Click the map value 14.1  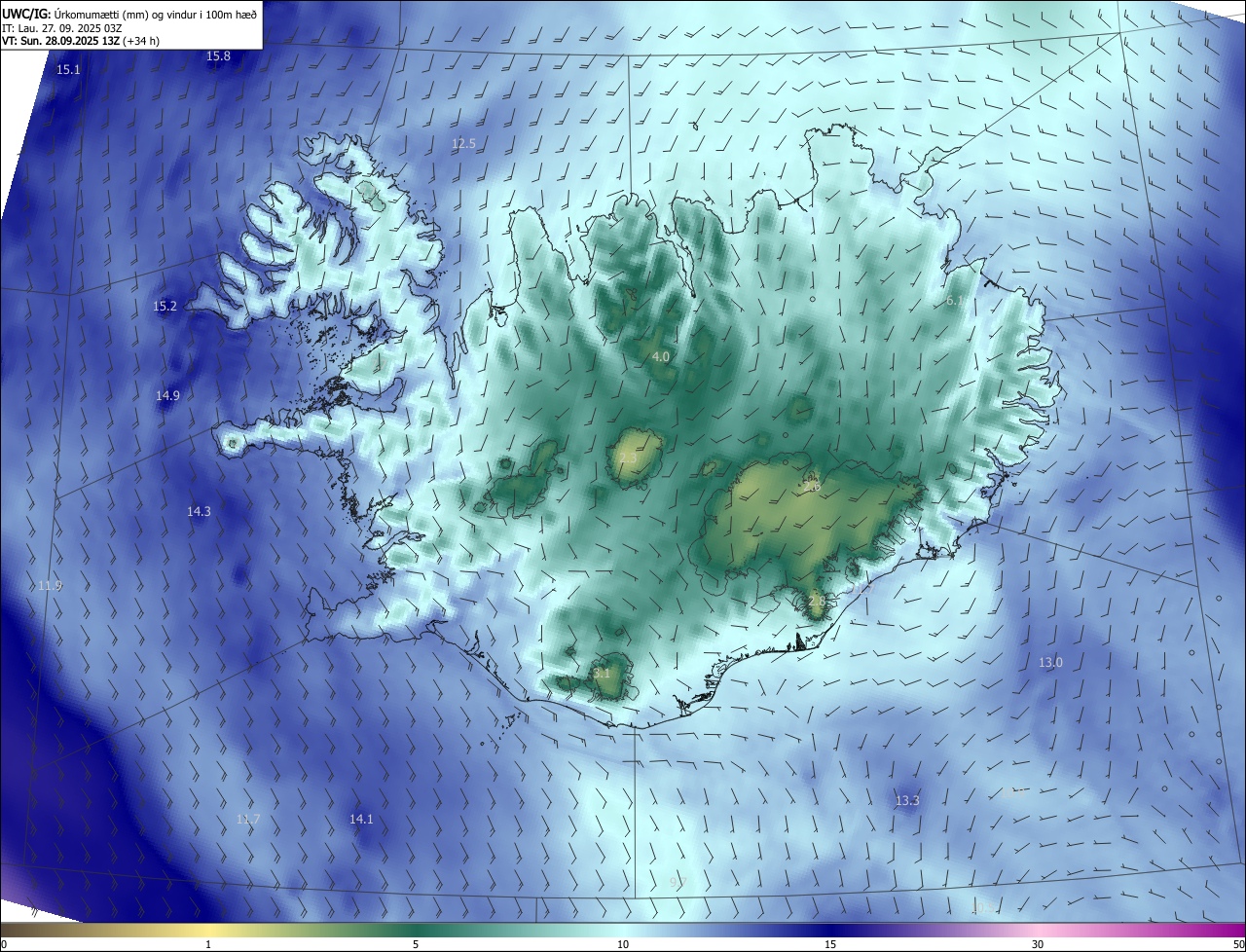(x=361, y=820)
